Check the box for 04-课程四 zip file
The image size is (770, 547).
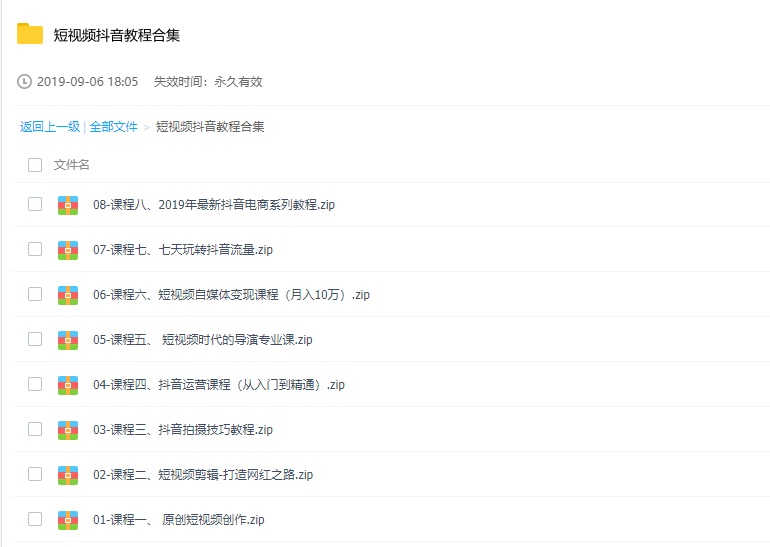tap(35, 384)
